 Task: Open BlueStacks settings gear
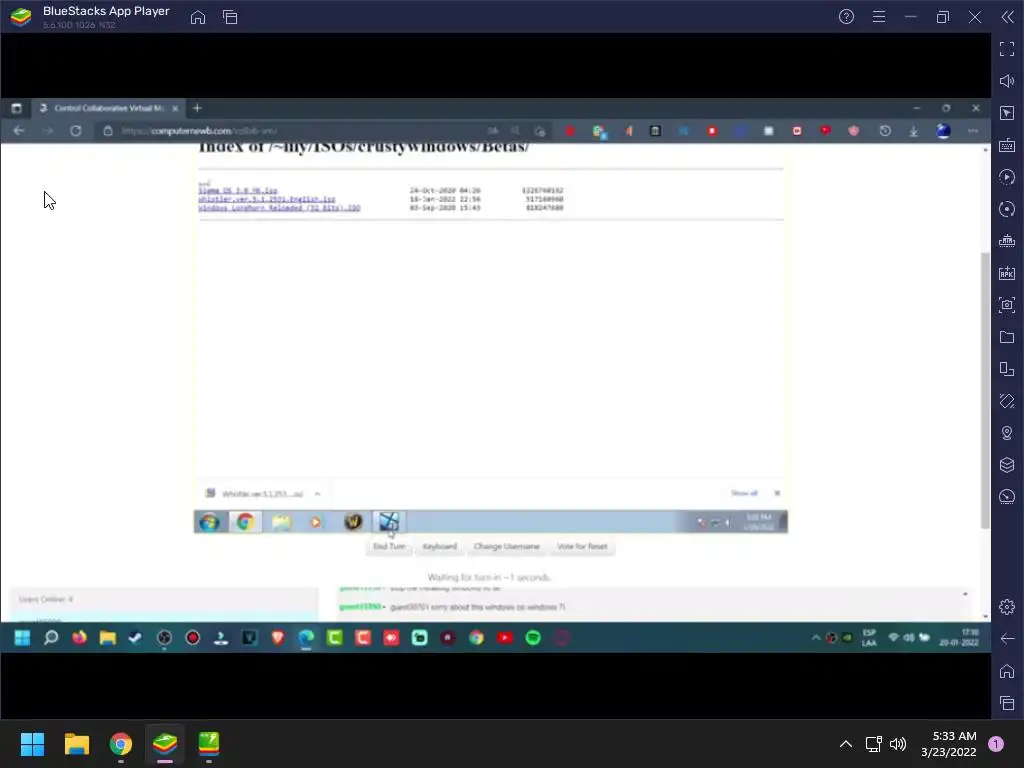click(1007, 607)
